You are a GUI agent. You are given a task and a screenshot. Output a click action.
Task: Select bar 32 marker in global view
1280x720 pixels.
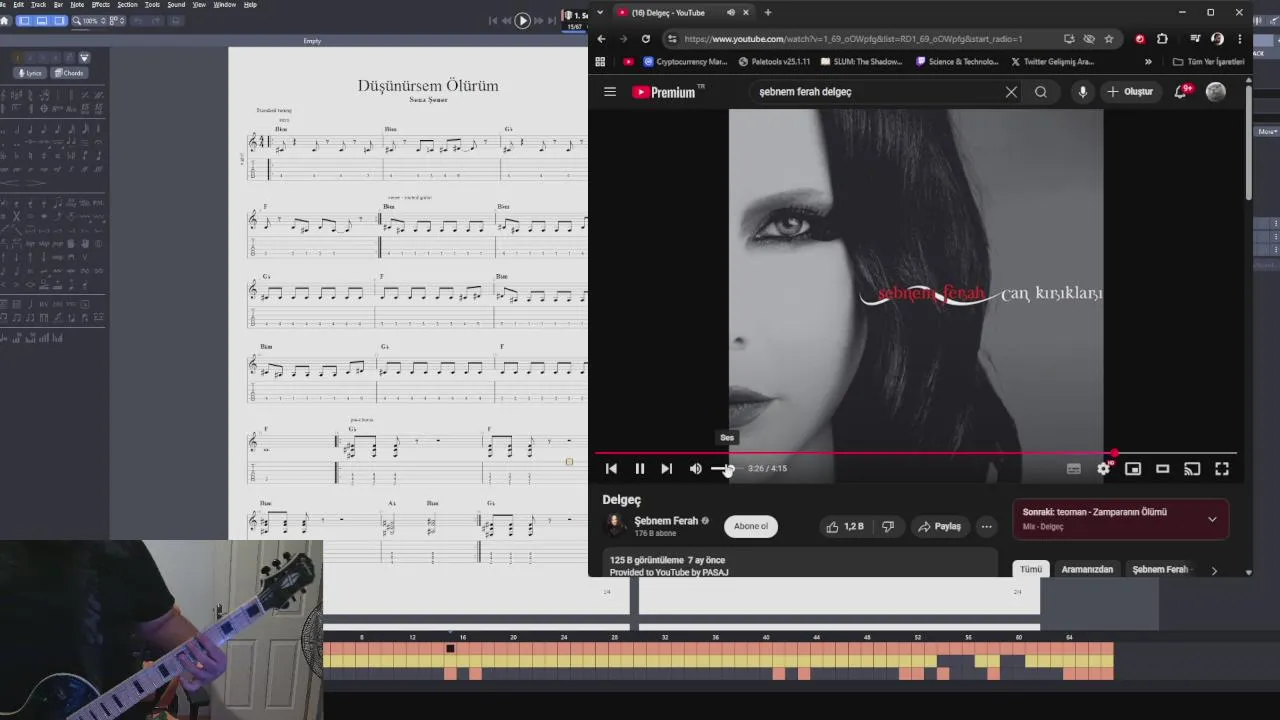click(665, 636)
